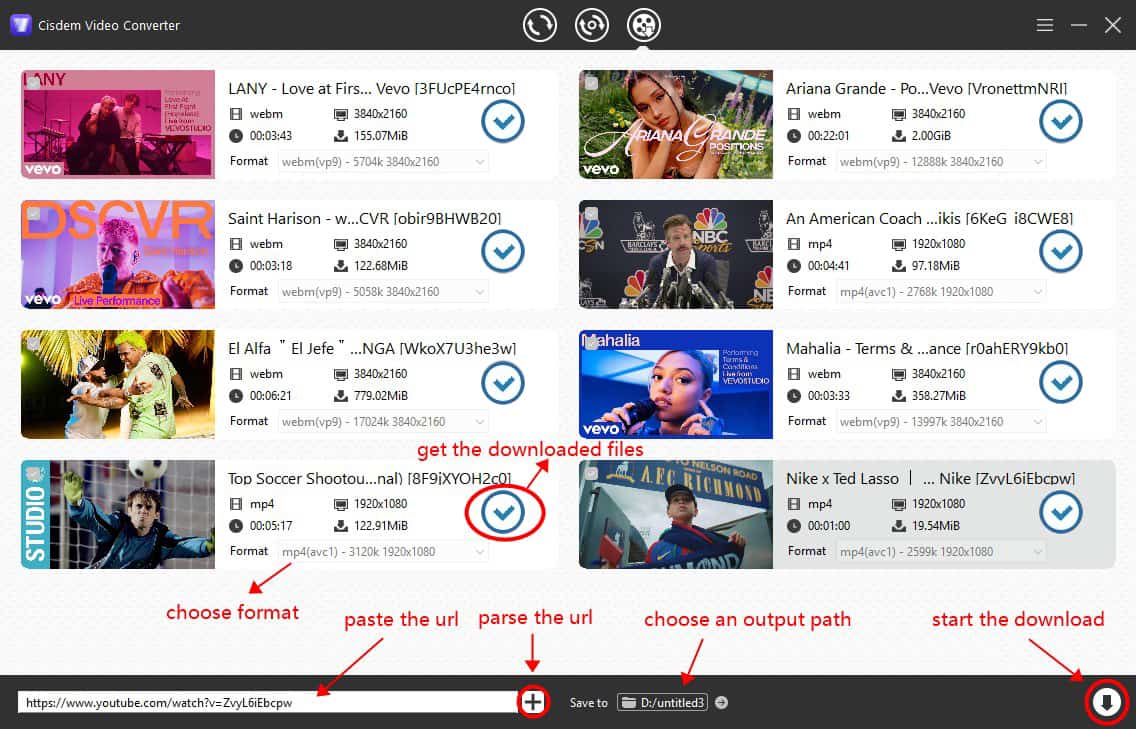Open the hamburger menu
The height and width of the screenshot is (729, 1136).
tap(1045, 25)
